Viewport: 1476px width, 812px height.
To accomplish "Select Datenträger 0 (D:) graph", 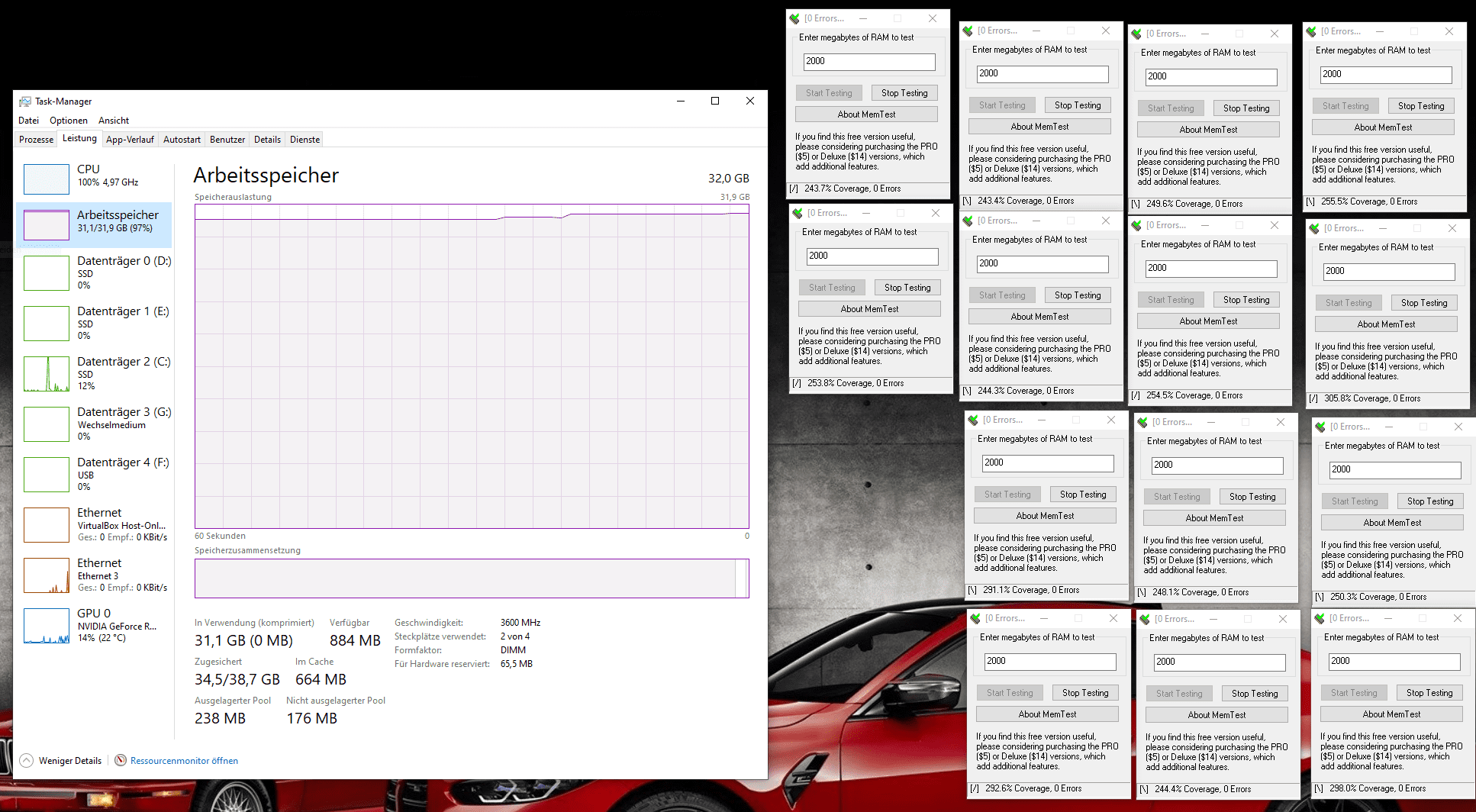I will 47,273.
